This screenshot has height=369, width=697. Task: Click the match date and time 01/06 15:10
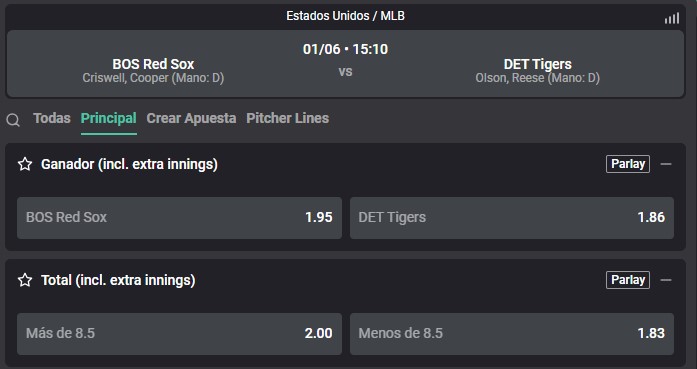(x=345, y=49)
